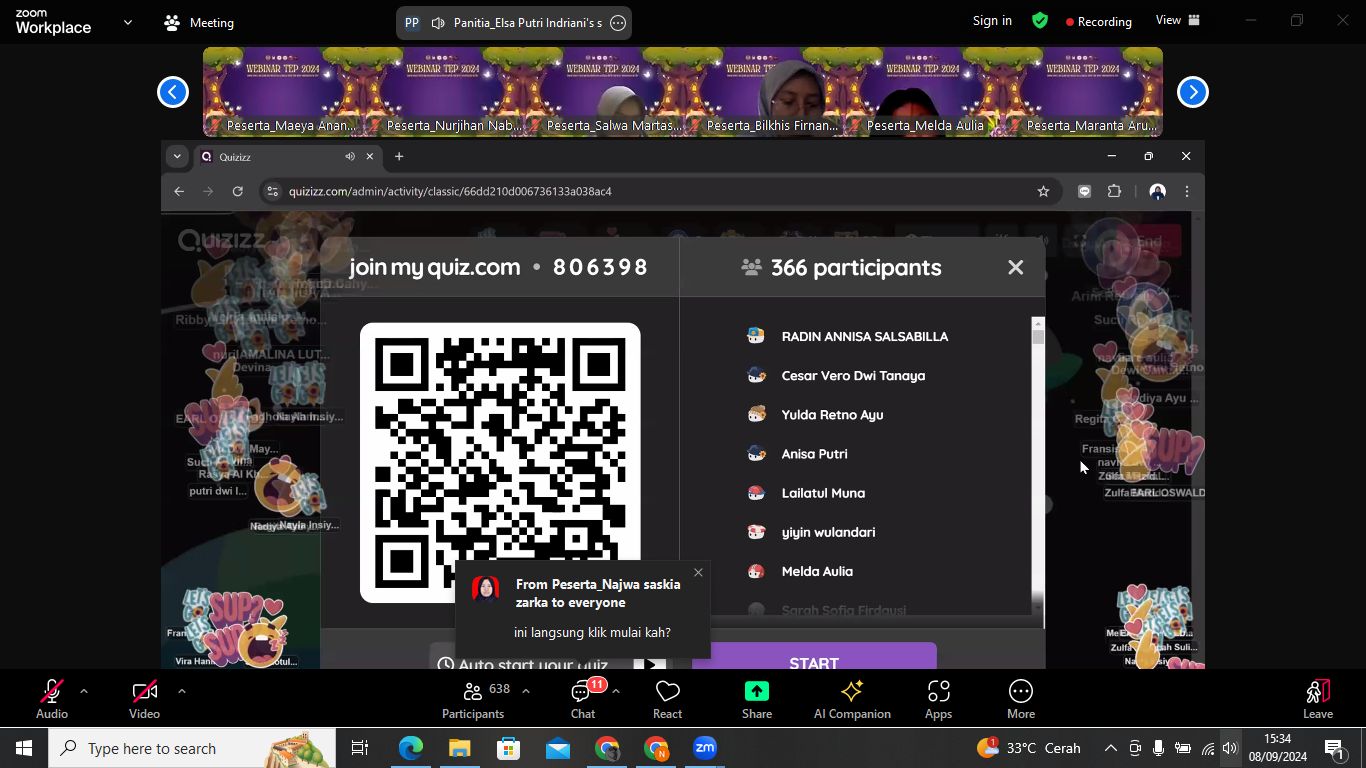Image resolution: width=1366 pixels, height=768 pixels.
Task: Select participant Lailatul Muna
Action: pos(823,493)
